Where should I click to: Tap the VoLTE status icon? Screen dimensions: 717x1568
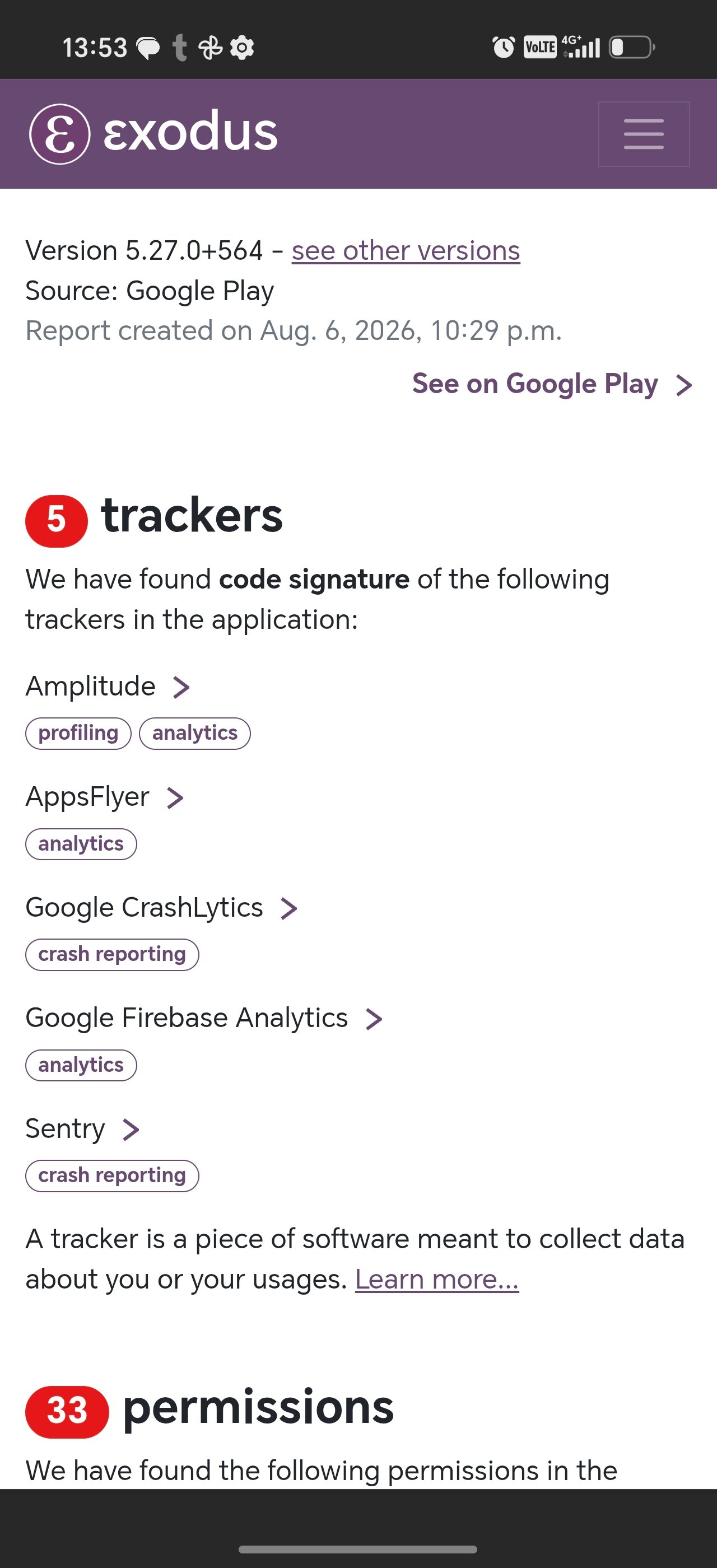click(540, 47)
